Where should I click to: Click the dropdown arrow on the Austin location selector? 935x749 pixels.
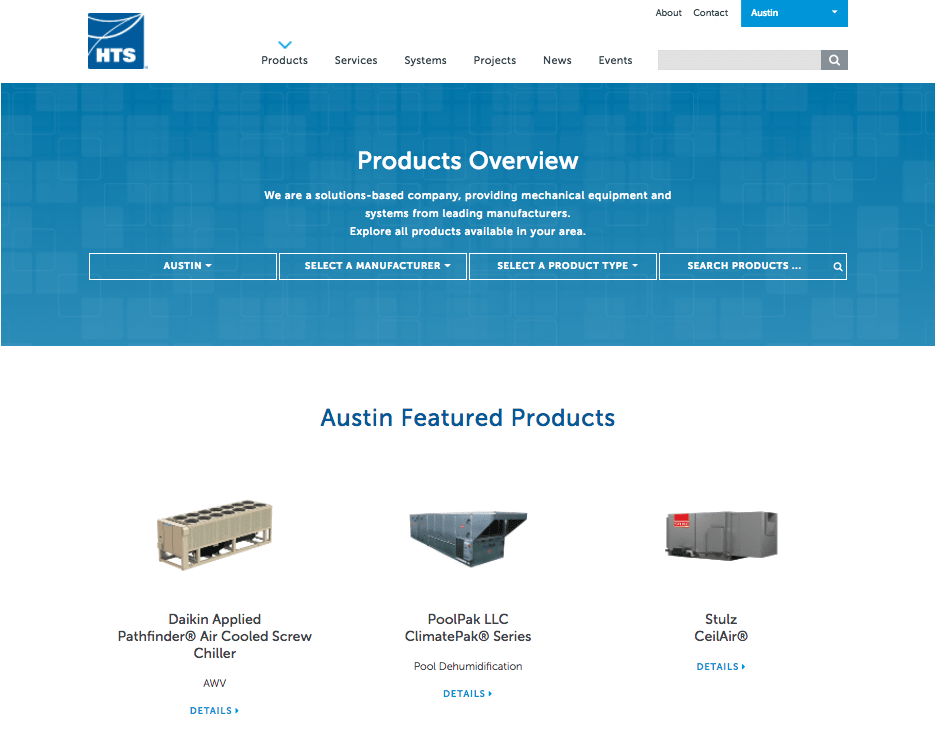tap(836, 13)
